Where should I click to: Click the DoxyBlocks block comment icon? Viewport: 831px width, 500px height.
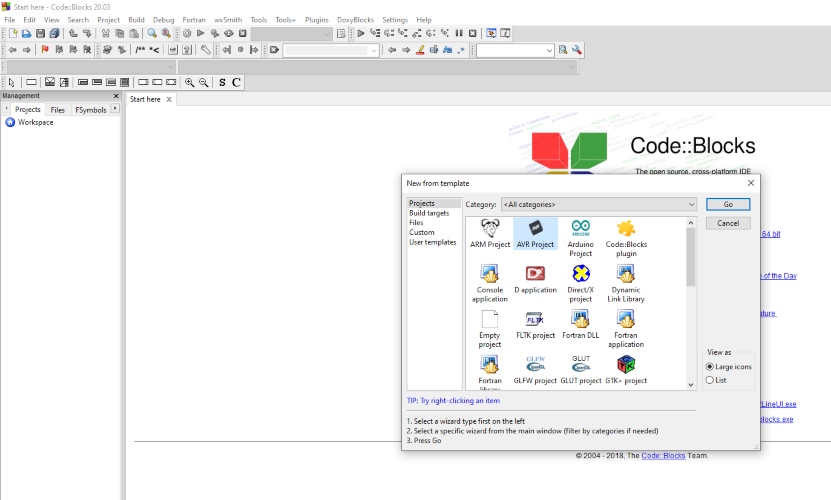point(140,50)
